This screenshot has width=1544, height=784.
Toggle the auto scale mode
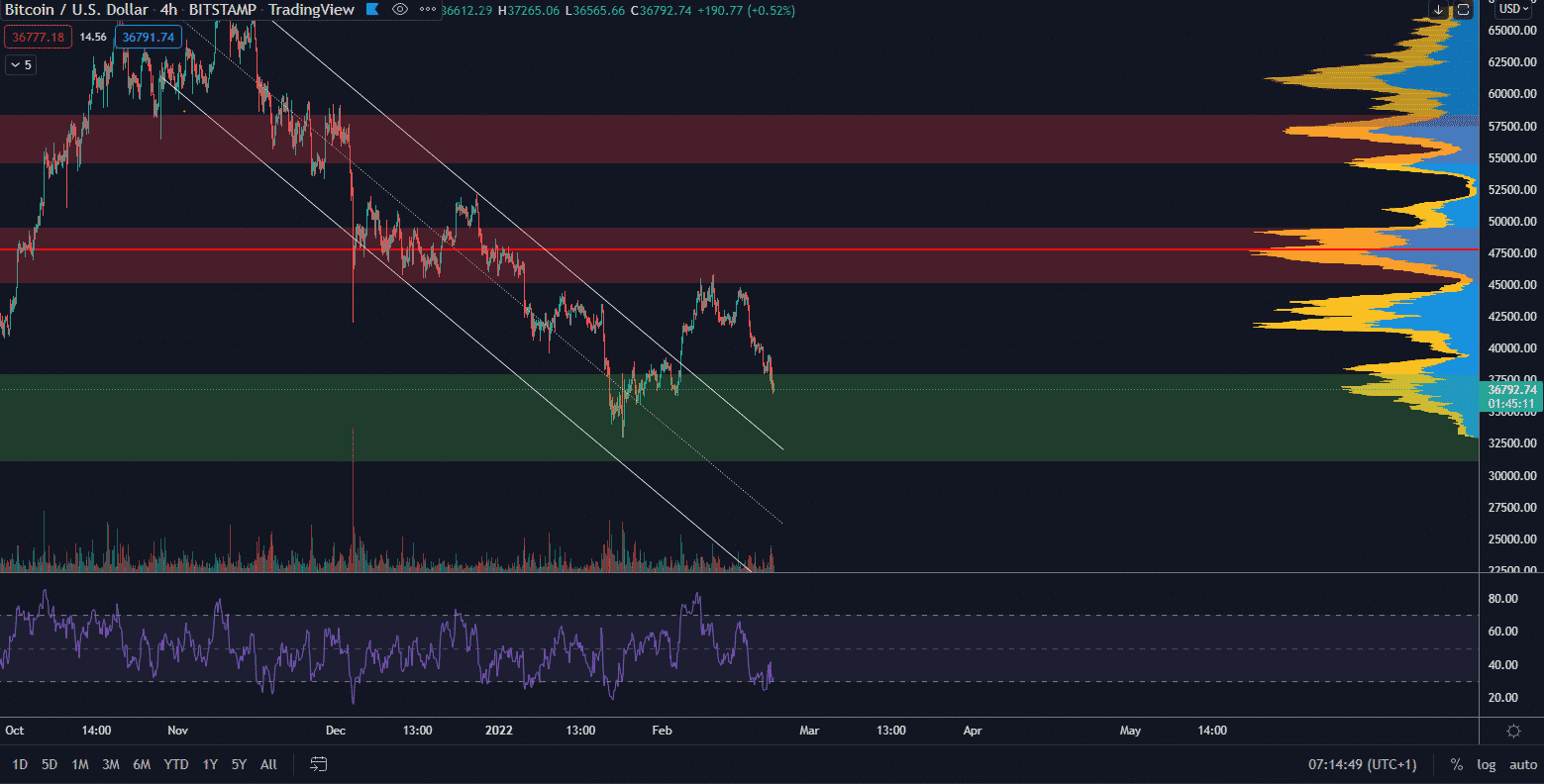(1522, 764)
